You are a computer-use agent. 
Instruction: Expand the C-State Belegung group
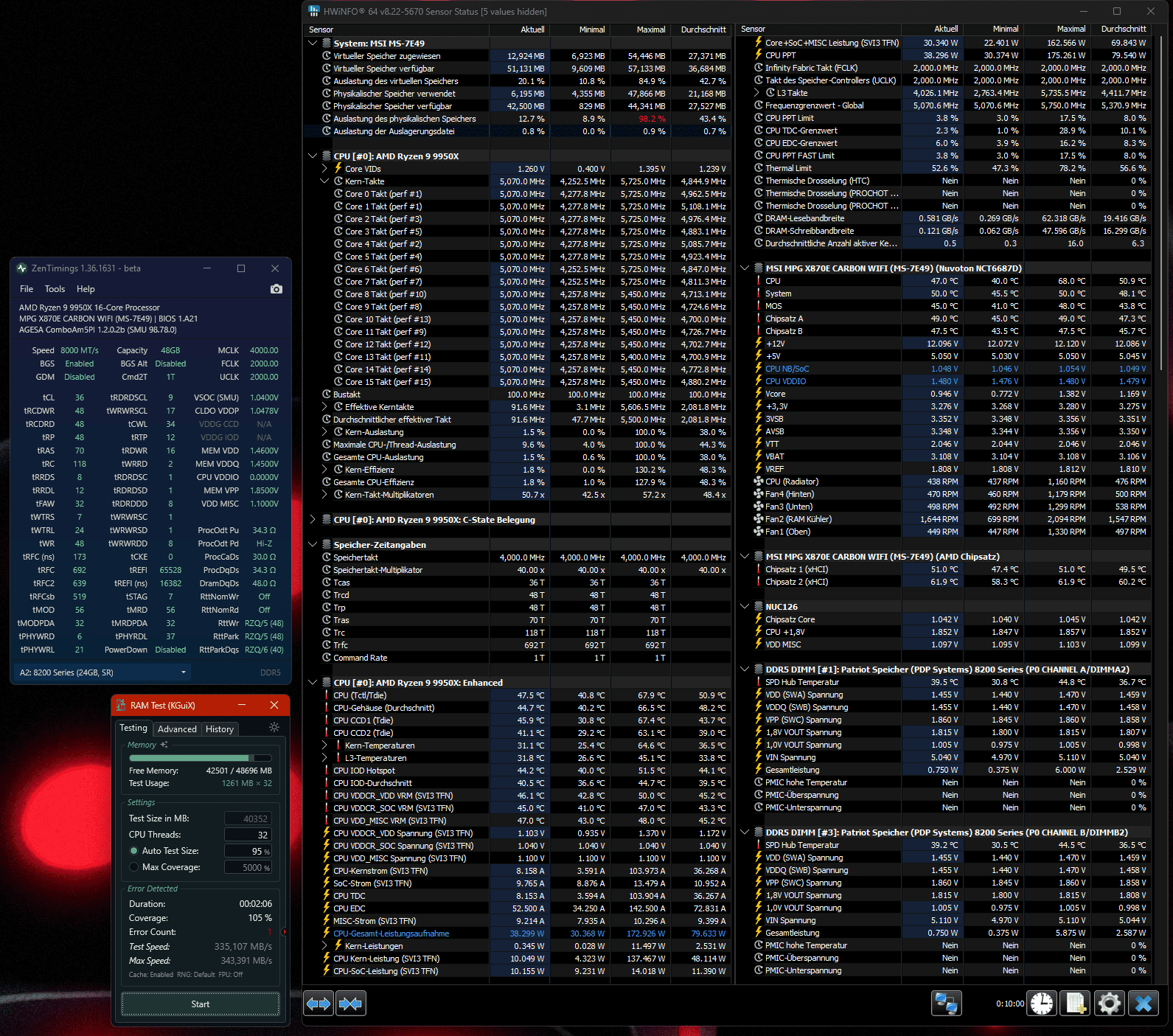coord(313,520)
